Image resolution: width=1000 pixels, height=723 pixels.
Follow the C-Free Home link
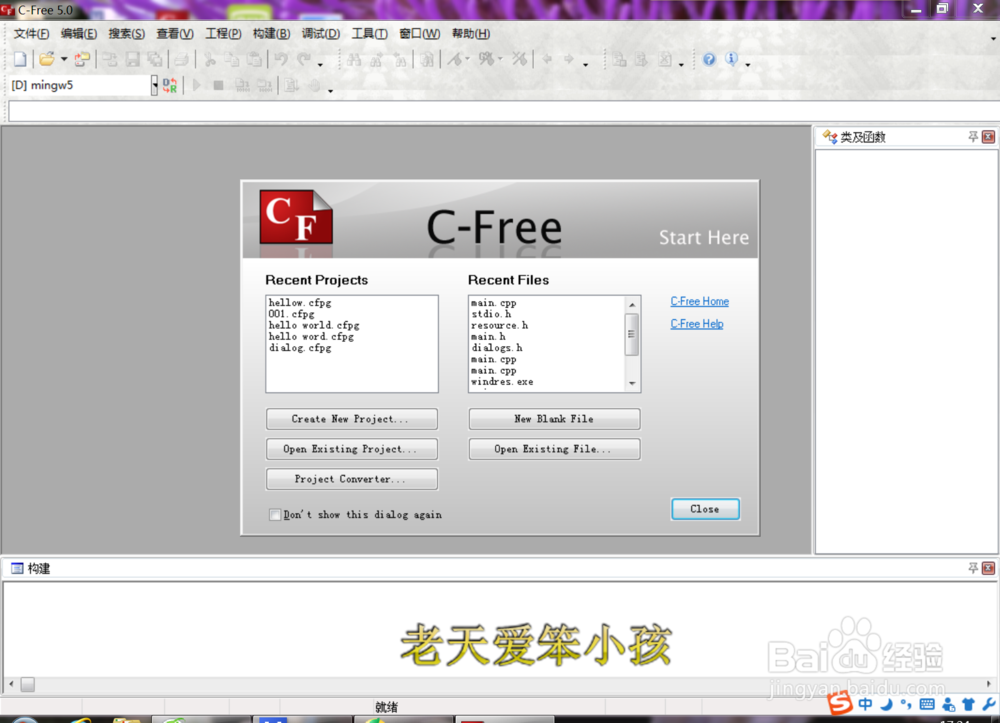[x=699, y=301]
